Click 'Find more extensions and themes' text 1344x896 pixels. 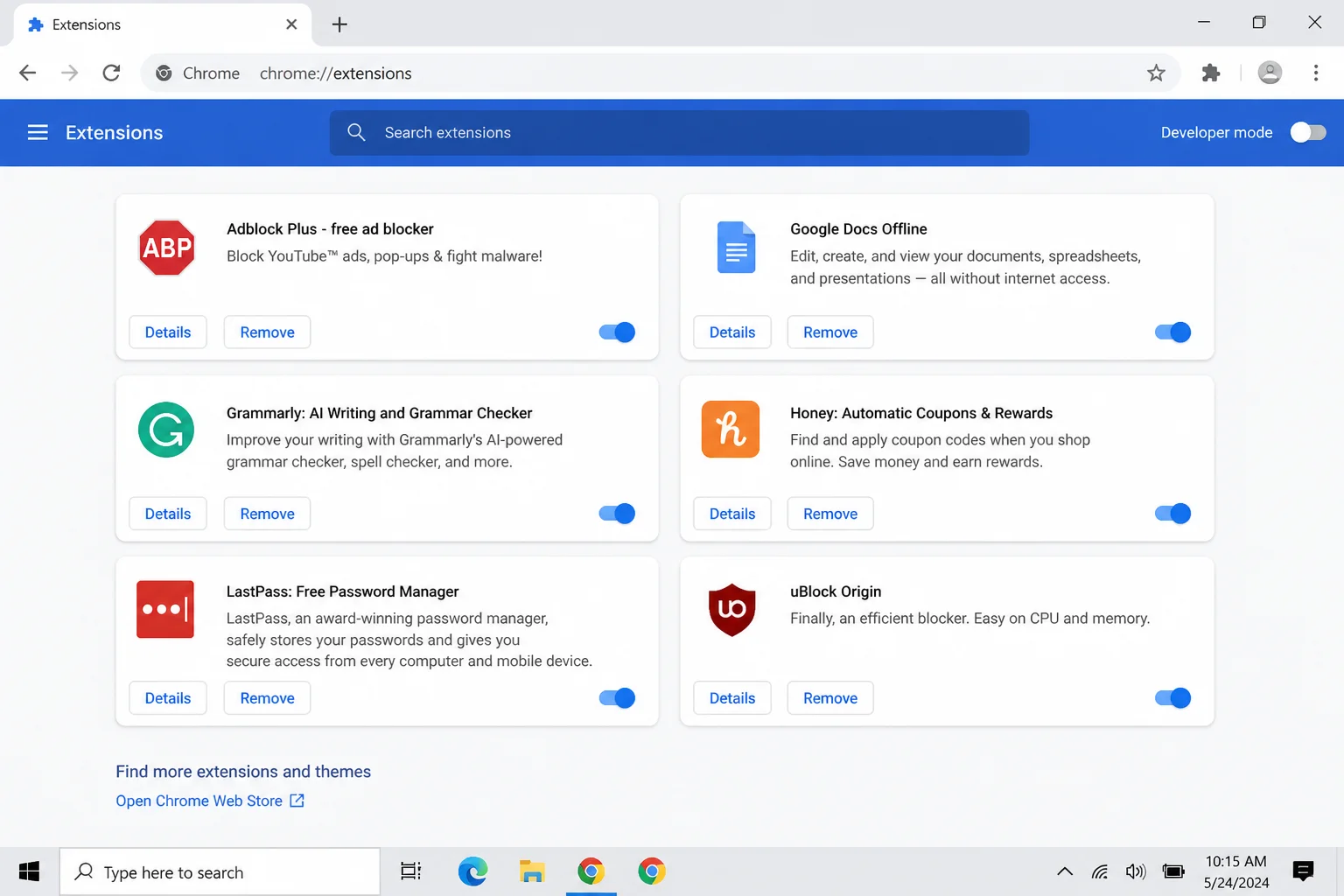(243, 772)
